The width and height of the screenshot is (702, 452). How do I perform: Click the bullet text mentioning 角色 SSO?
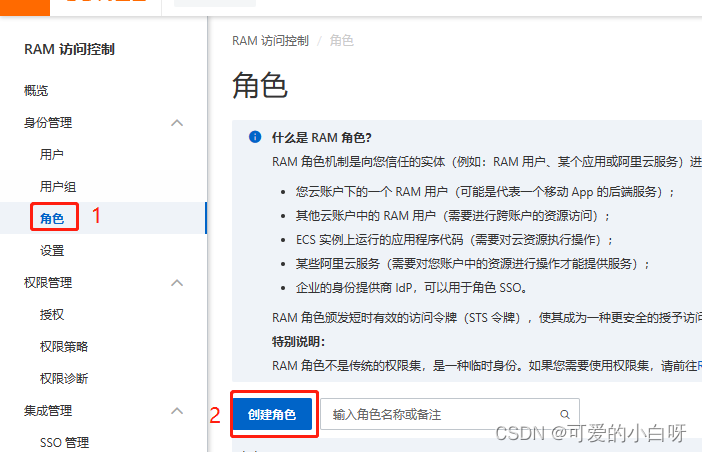(411, 288)
